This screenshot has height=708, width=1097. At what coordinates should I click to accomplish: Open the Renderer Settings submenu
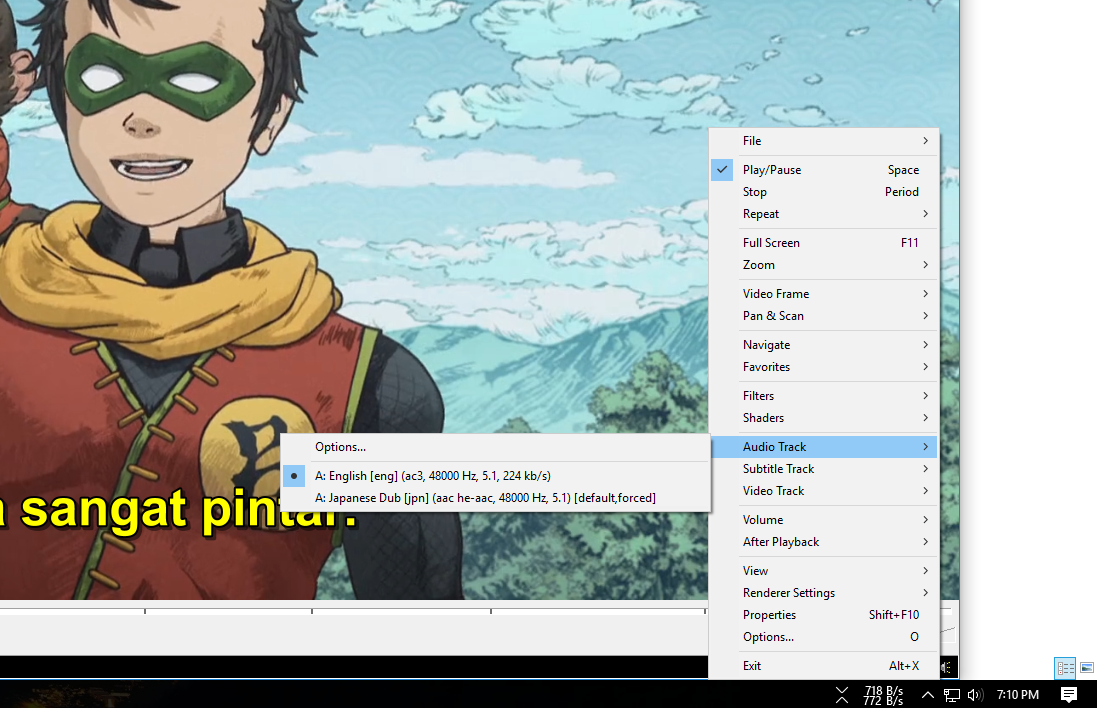[824, 593]
